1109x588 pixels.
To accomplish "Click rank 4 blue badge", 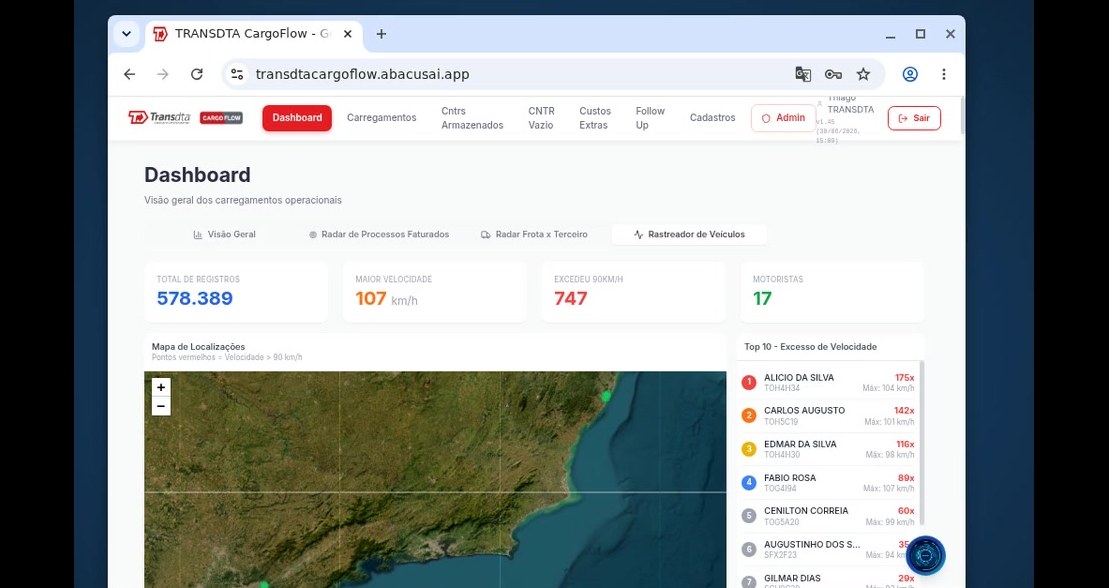I will (748, 483).
